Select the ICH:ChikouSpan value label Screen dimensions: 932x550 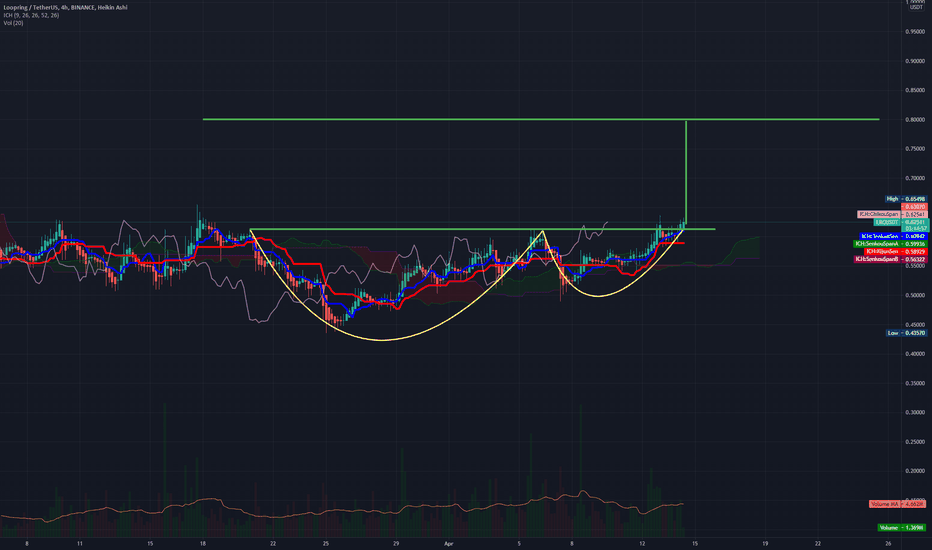click(x=892, y=214)
